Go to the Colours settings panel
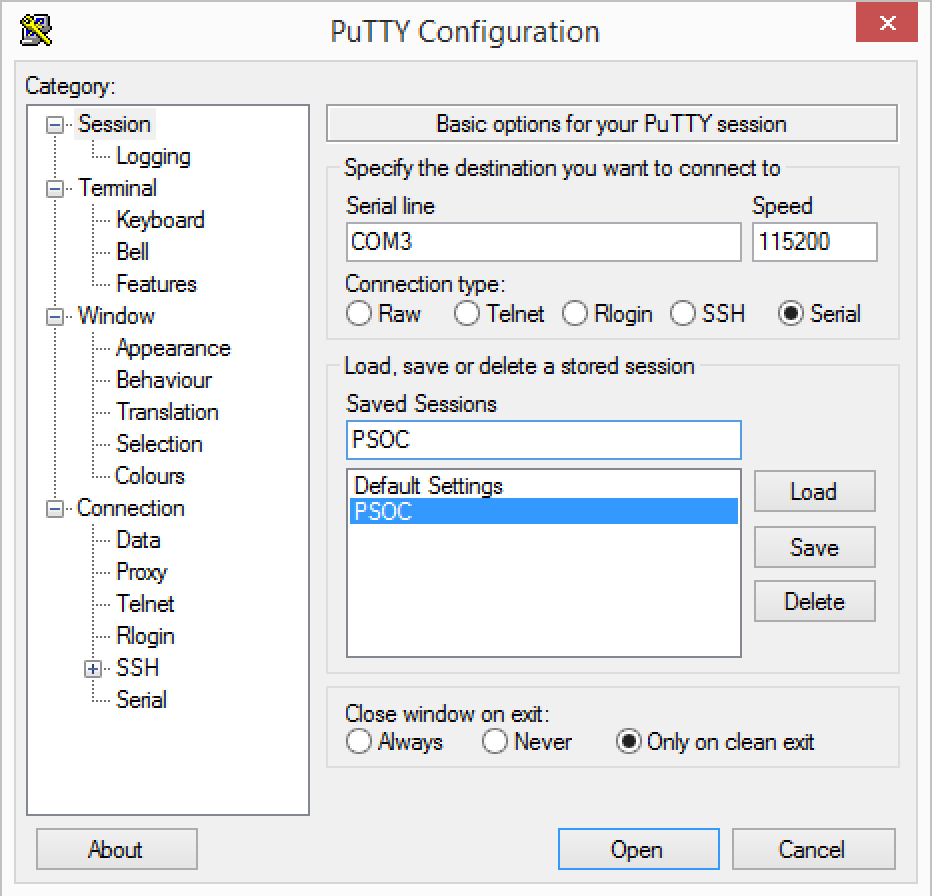This screenshot has height=896, width=932. [150, 477]
